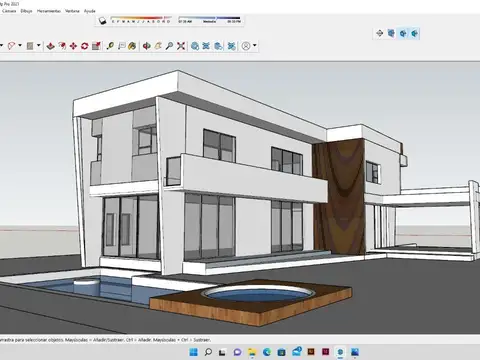Select the Tape Measure tool
Image resolution: width=480 pixels, height=360 pixels.
coord(110,46)
